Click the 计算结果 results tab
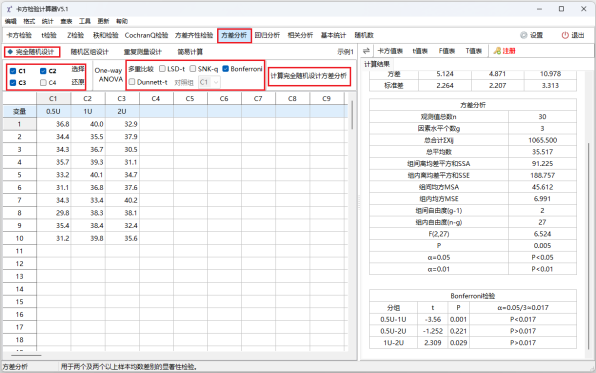The height and width of the screenshot is (373, 596). [377, 64]
